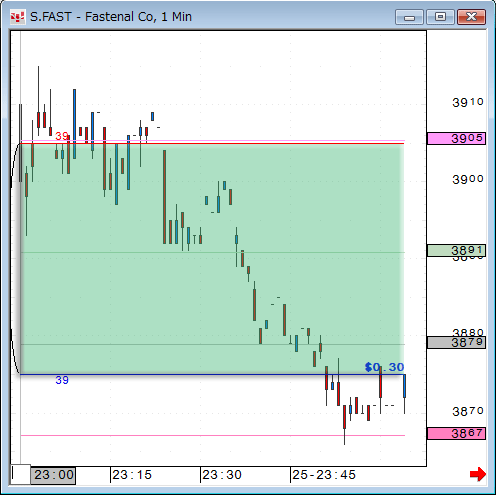Select the 3891 green price marker
The width and height of the screenshot is (496, 495).
(456, 250)
